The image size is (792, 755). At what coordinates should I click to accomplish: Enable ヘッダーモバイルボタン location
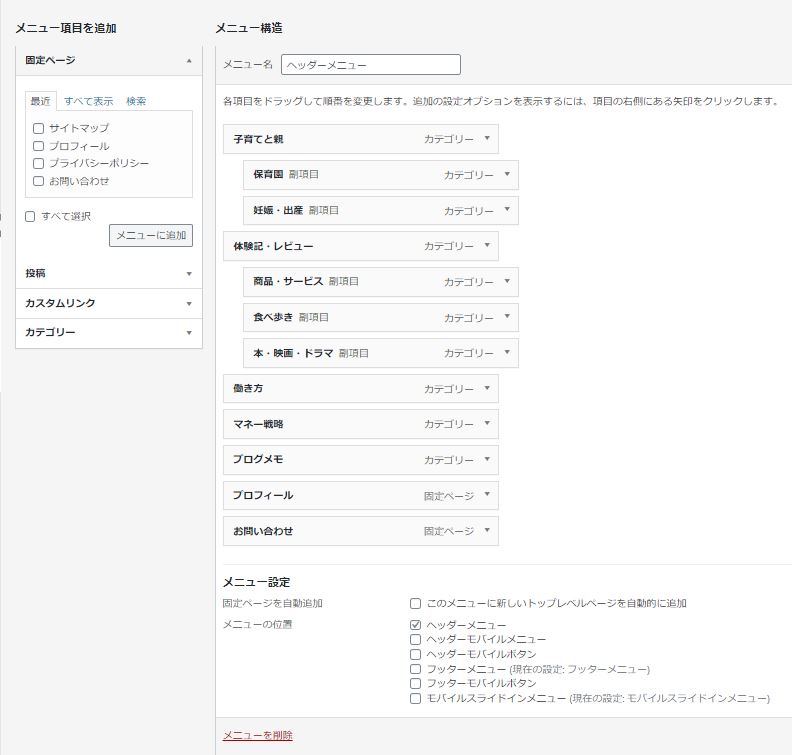[415, 654]
